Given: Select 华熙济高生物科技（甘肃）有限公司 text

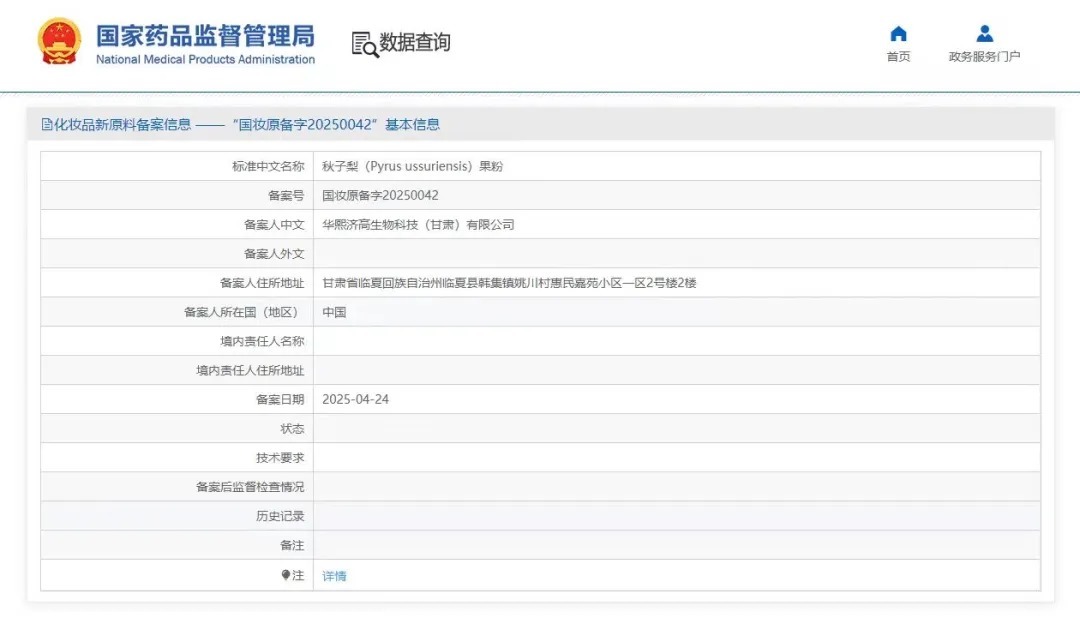Looking at the screenshot, I should (x=418, y=225).
